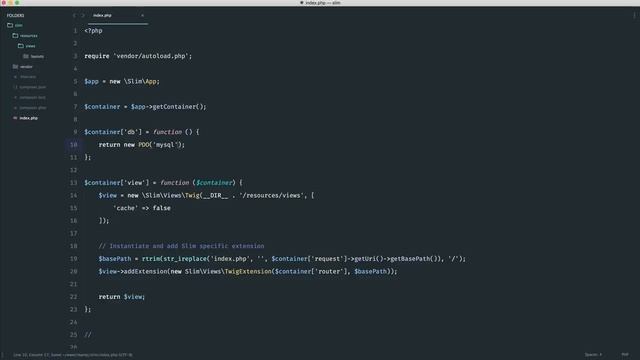The image size is (640, 360).
Task: Click gutter line number 13
Action: tap(73, 182)
